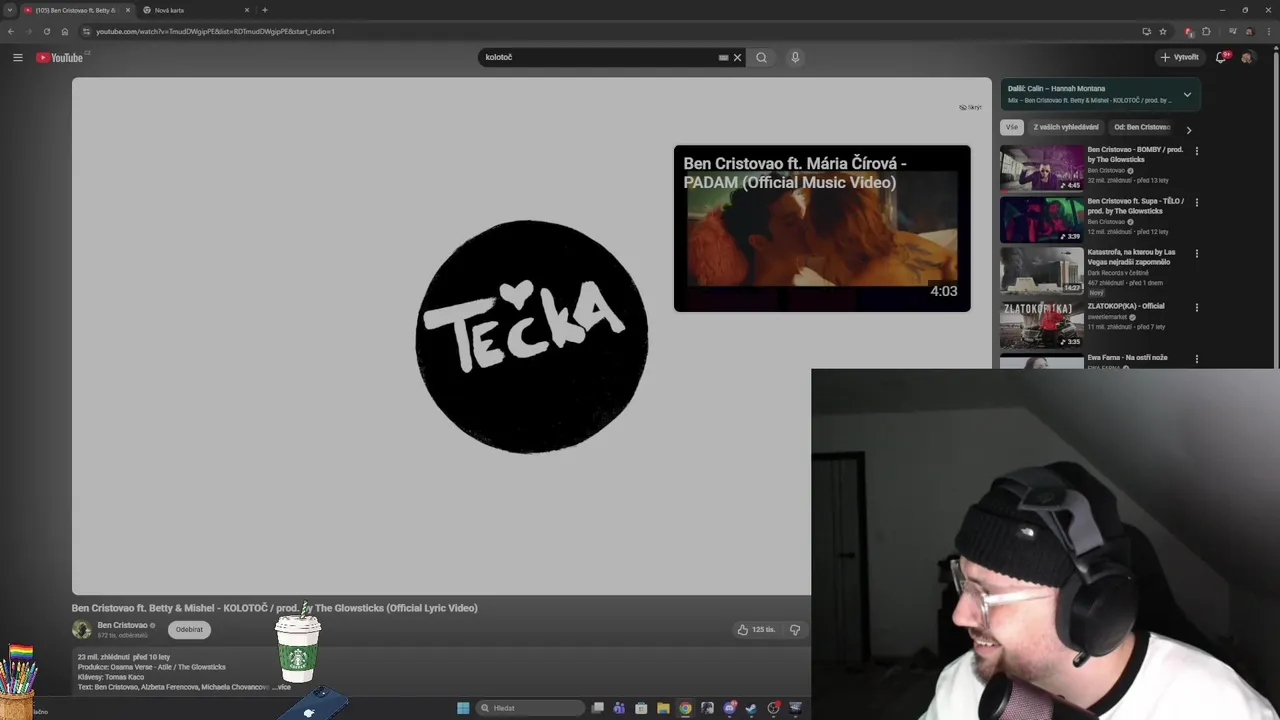This screenshot has height=720, width=1280.
Task: Open the Ben Cristovao channel avatar
Action: tap(82, 629)
